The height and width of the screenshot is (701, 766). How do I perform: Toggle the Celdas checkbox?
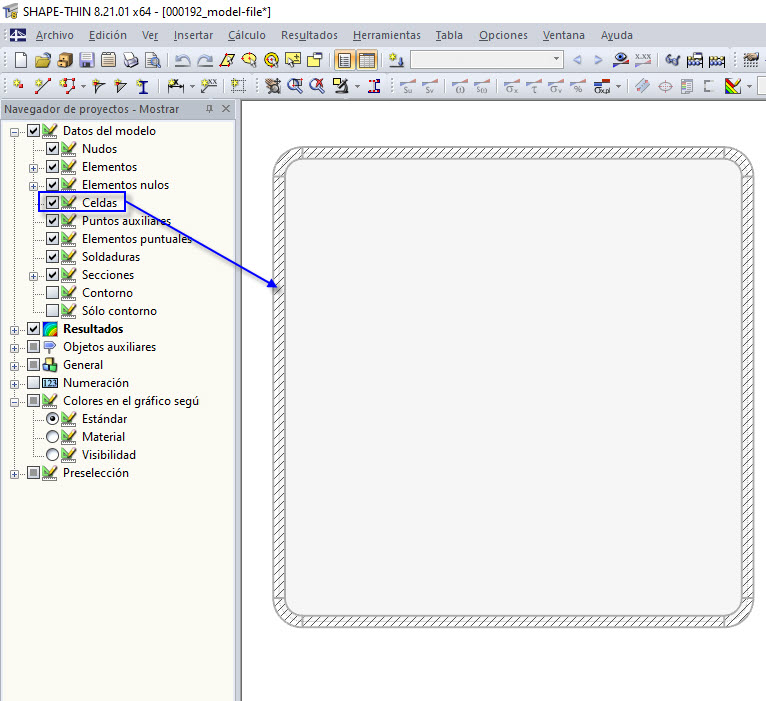pyautogui.click(x=52, y=202)
